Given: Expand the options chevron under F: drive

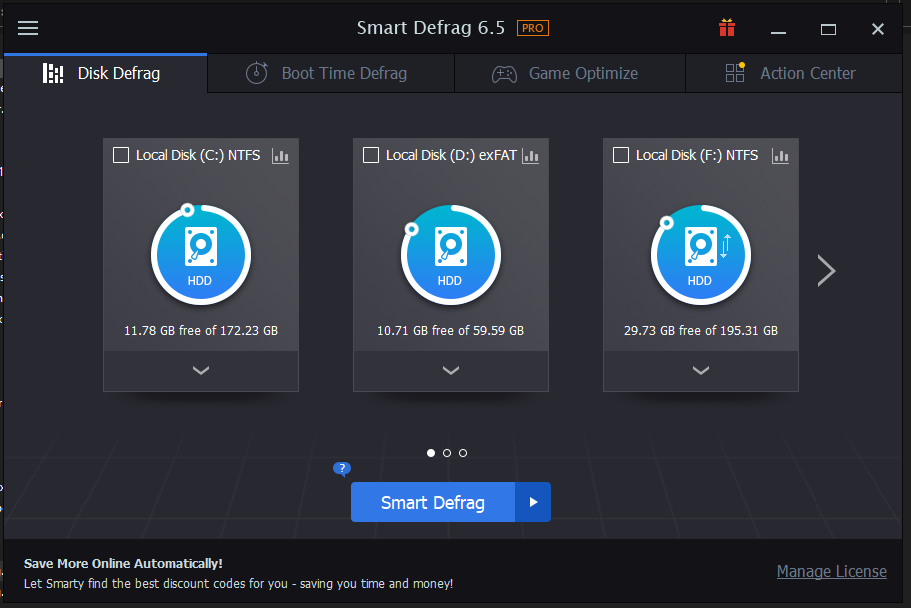Looking at the screenshot, I should 701,371.
